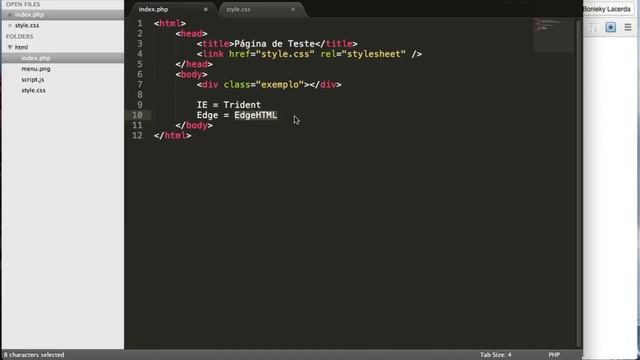
Task: Change the PHP syntax selector
Action: click(x=554, y=355)
